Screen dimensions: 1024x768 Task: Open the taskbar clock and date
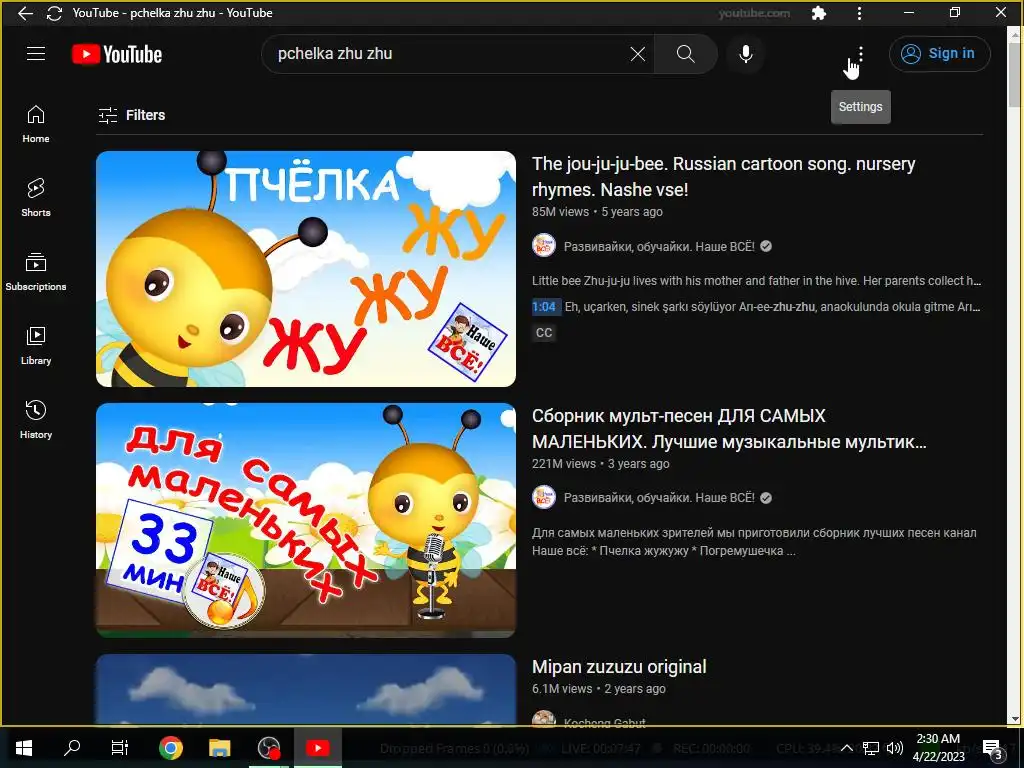(938, 748)
